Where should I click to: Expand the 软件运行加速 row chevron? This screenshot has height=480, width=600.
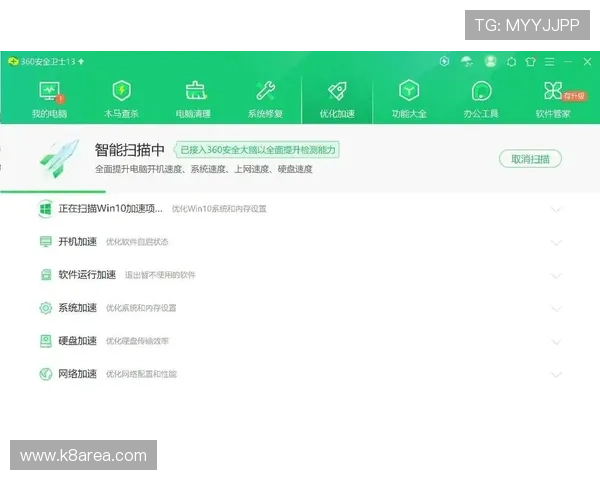[556, 275]
